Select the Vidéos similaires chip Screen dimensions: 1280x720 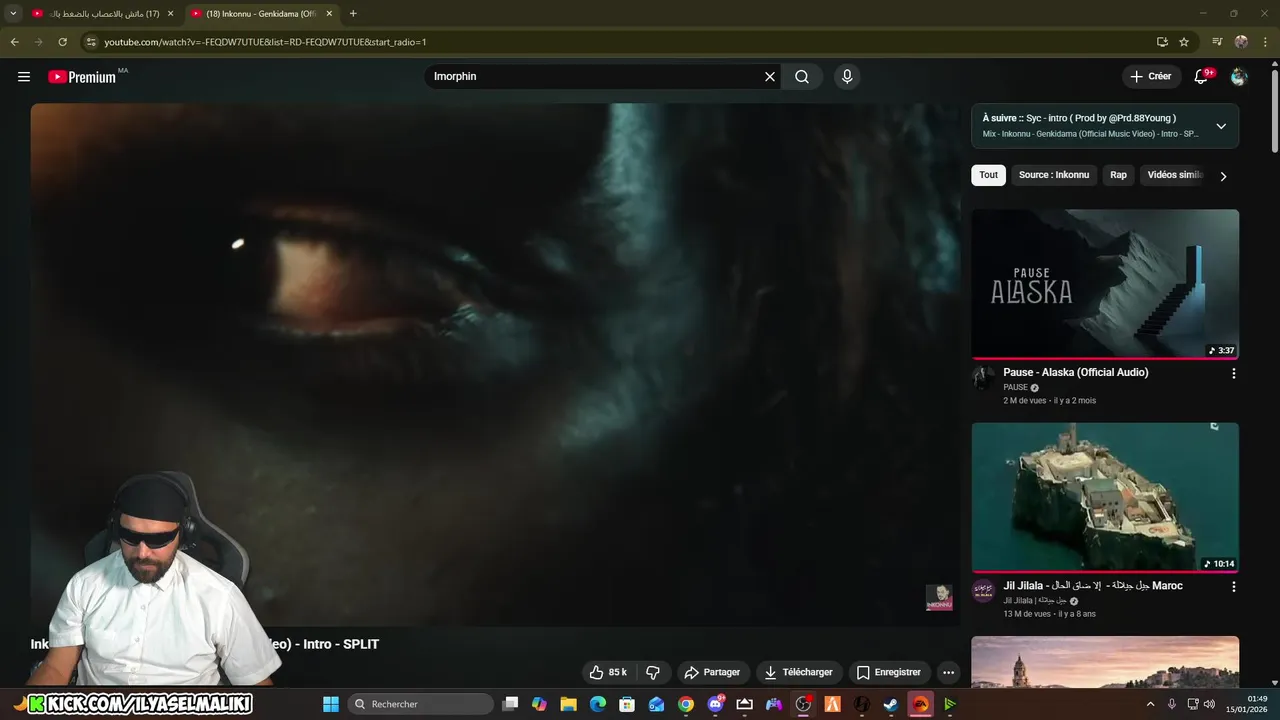(1174, 175)
